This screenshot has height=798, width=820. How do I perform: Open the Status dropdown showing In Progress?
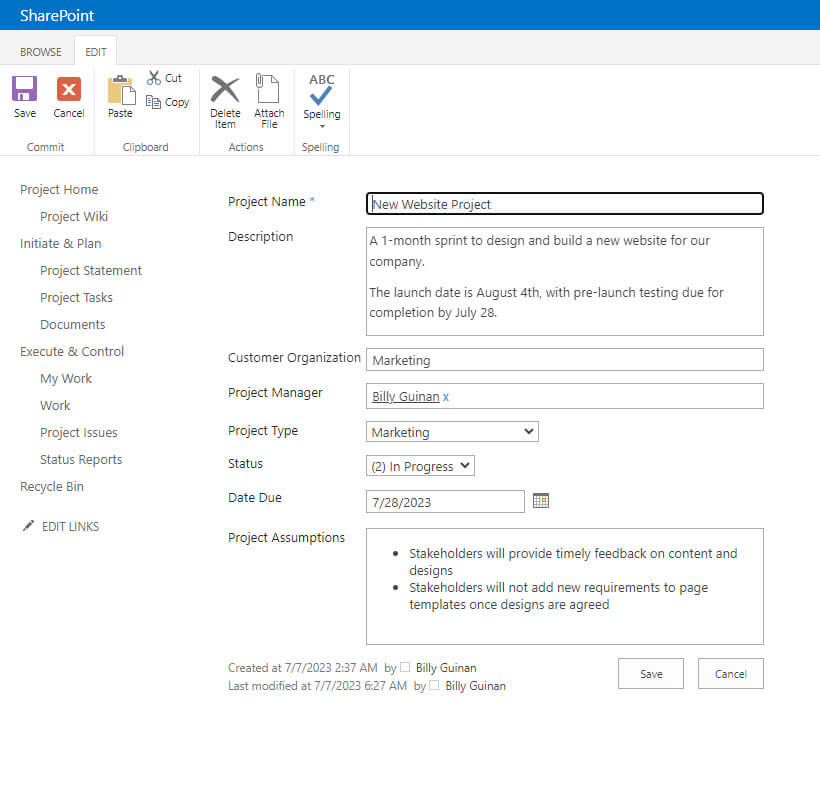click(420, 466)
